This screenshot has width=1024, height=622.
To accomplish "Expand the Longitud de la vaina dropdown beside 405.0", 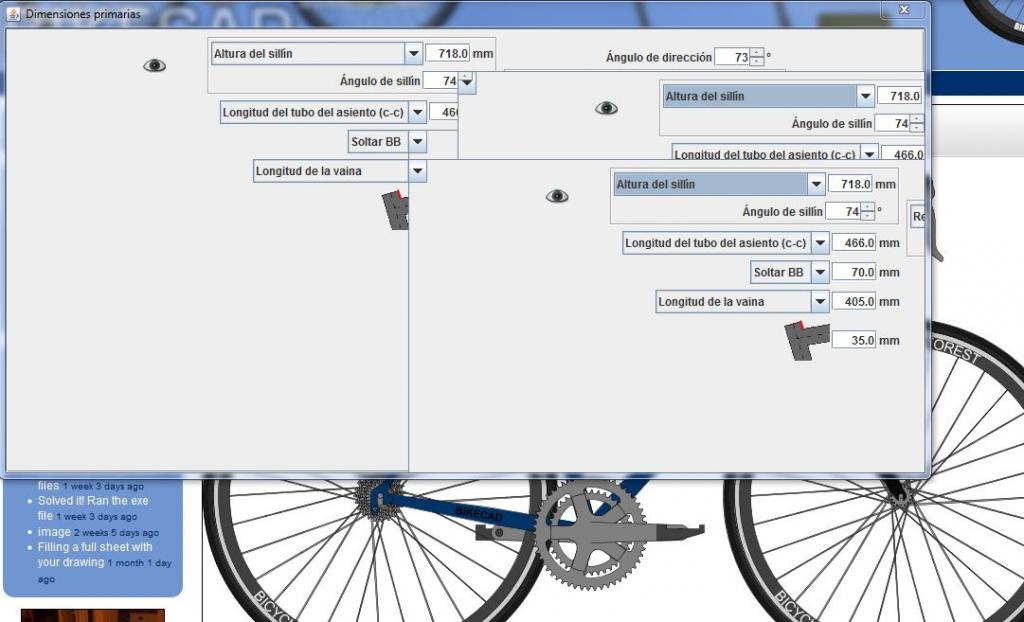I will pos(819,302).
